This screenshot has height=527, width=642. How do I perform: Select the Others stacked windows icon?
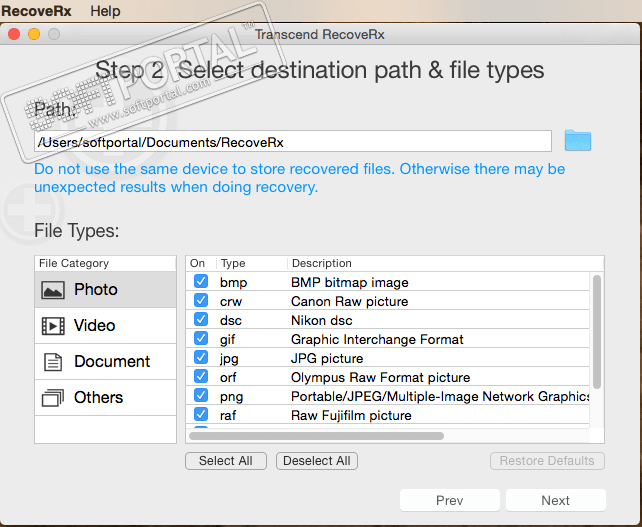point(53,398)
